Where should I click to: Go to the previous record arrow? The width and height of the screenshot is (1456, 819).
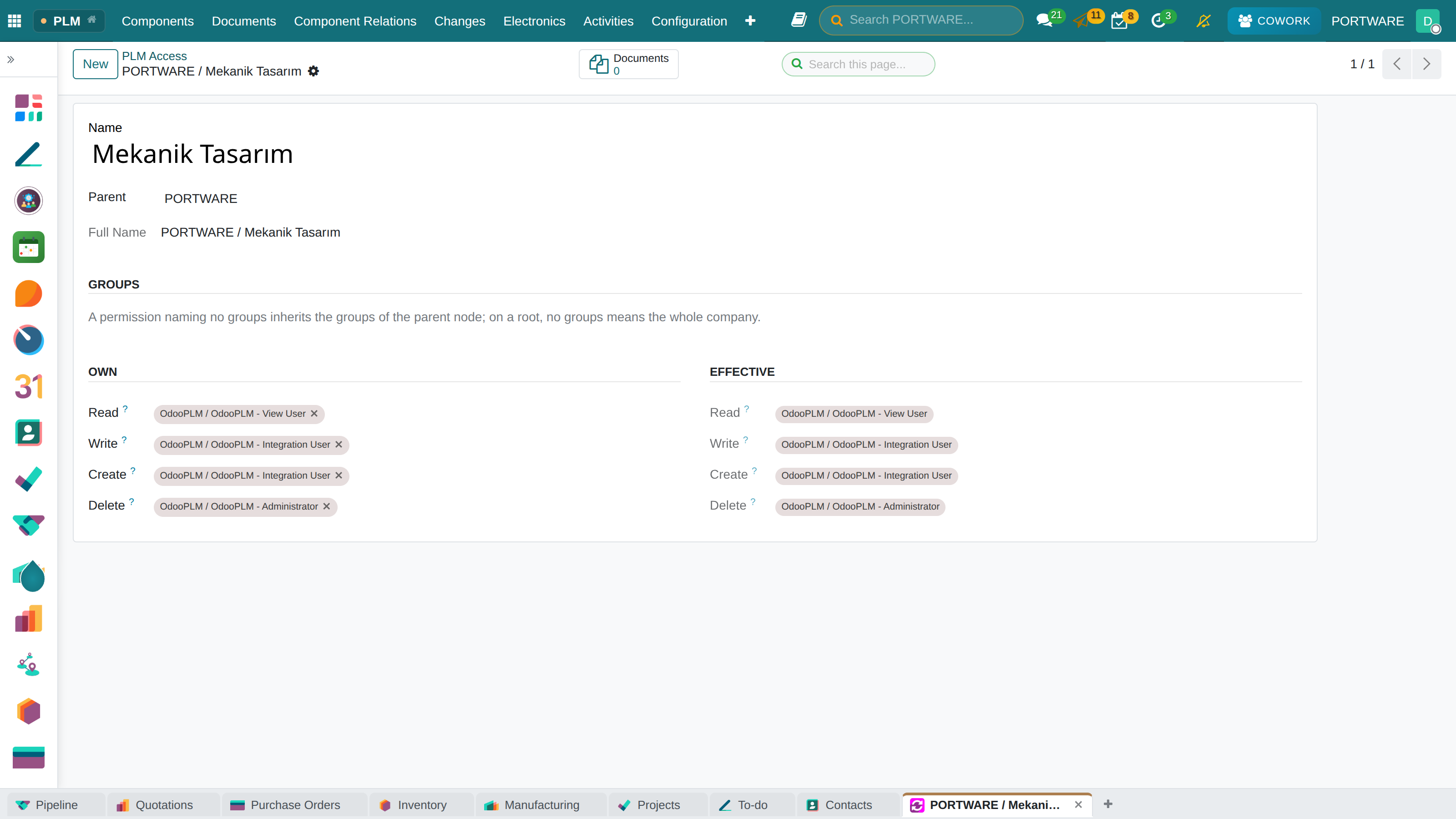click(x=1397, y=64)
